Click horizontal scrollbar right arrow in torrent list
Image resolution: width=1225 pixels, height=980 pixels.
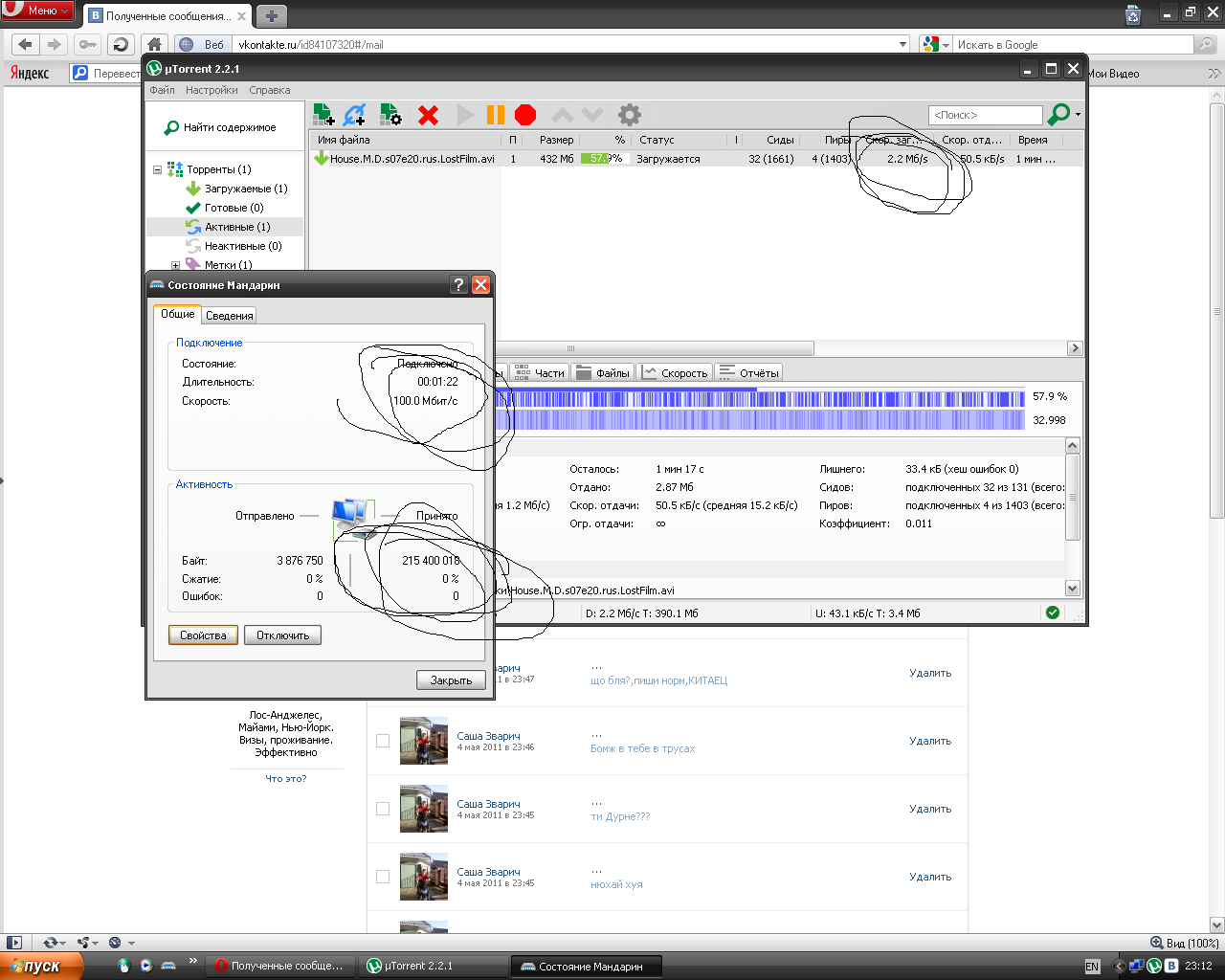[x=1075, y=348]
